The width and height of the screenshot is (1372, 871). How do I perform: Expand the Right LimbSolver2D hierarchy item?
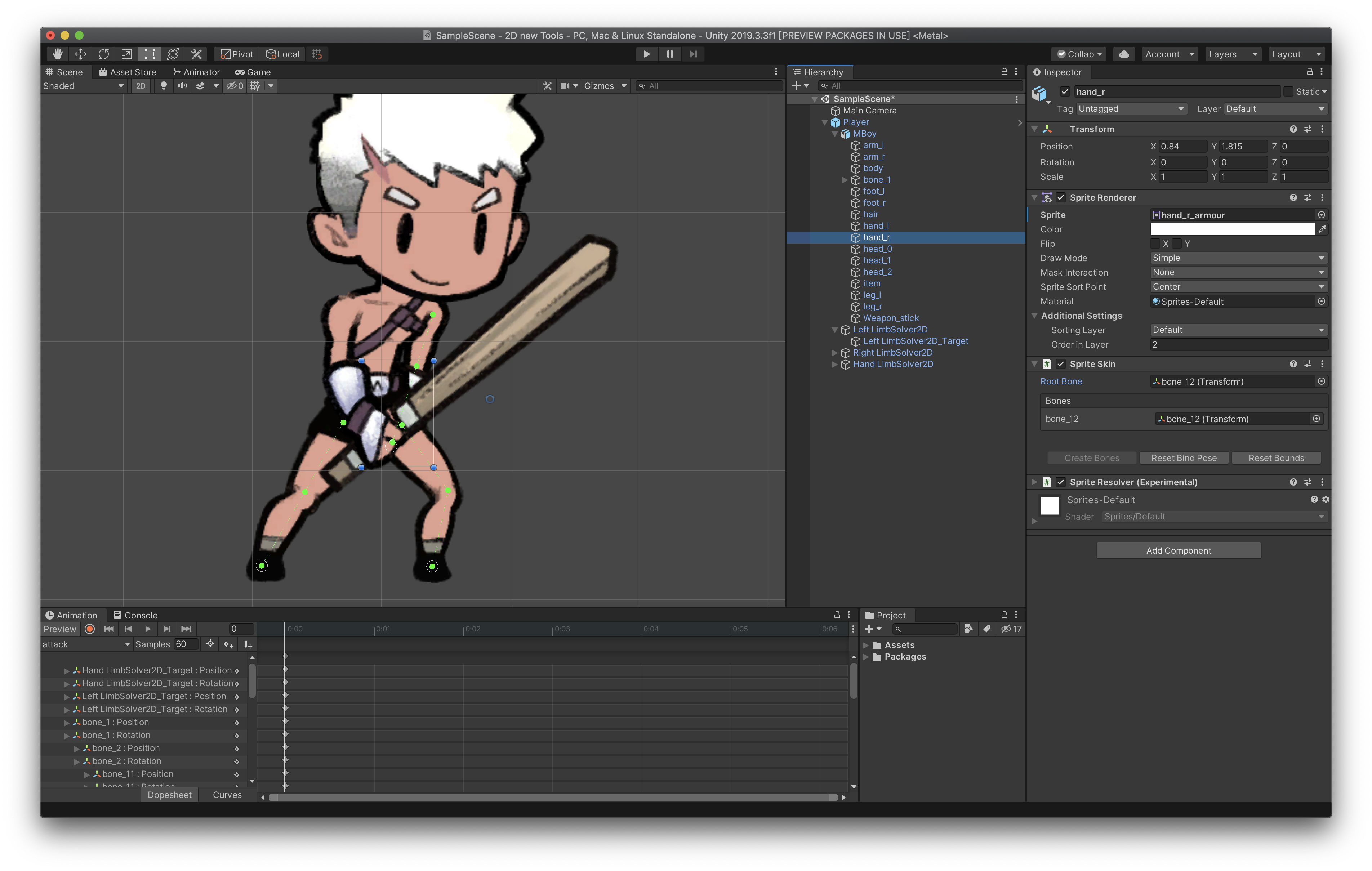click(834, 353)
